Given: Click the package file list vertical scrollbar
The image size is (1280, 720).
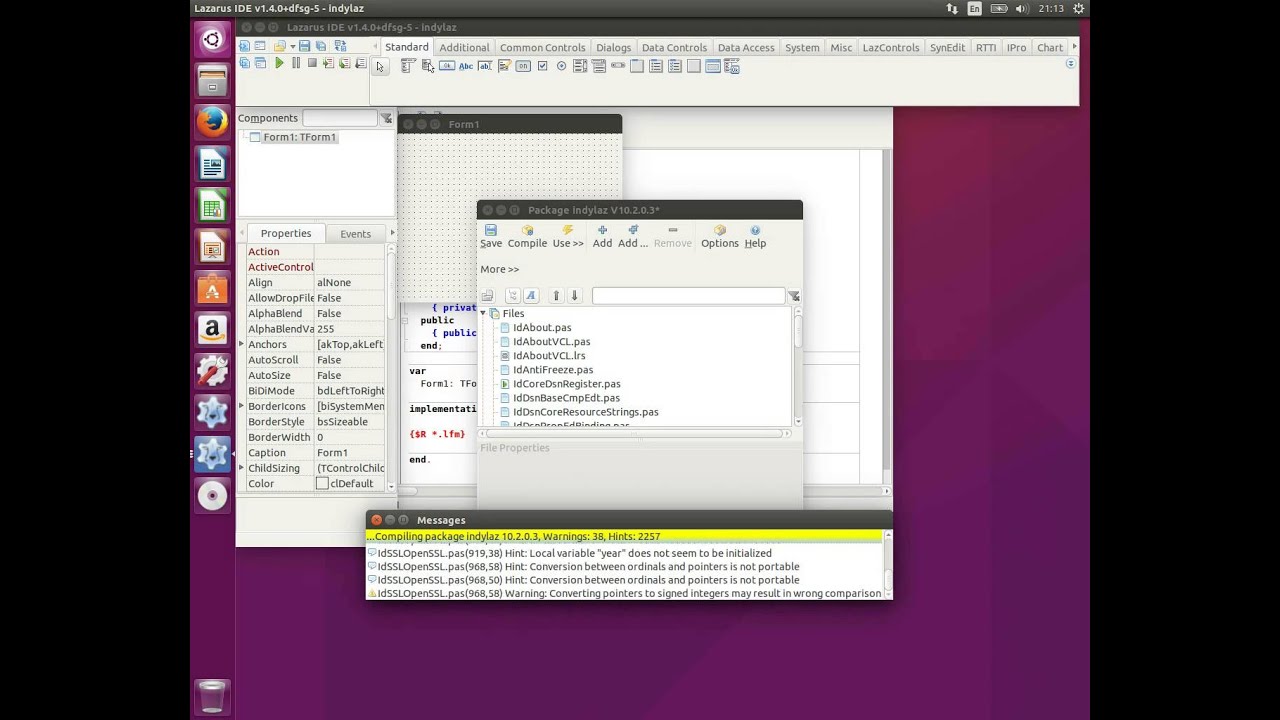Looking at the screenshot, I should click(797, 365).
